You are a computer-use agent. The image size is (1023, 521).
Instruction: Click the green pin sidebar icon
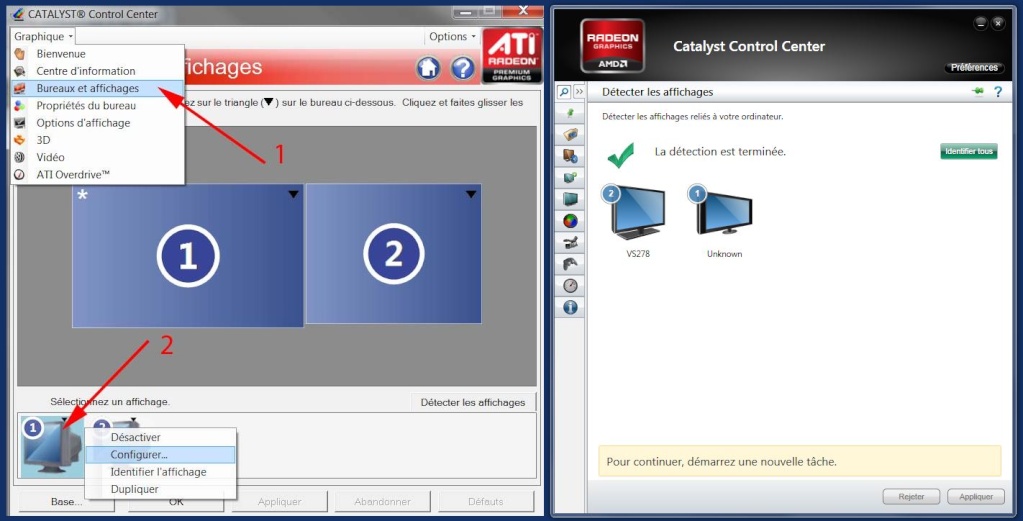click(x=570, y=113)
